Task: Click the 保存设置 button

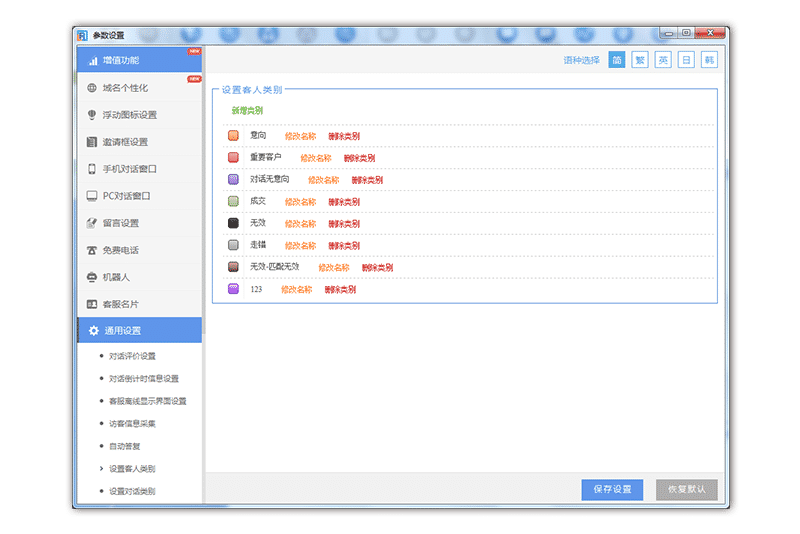Action: [612, 489]
